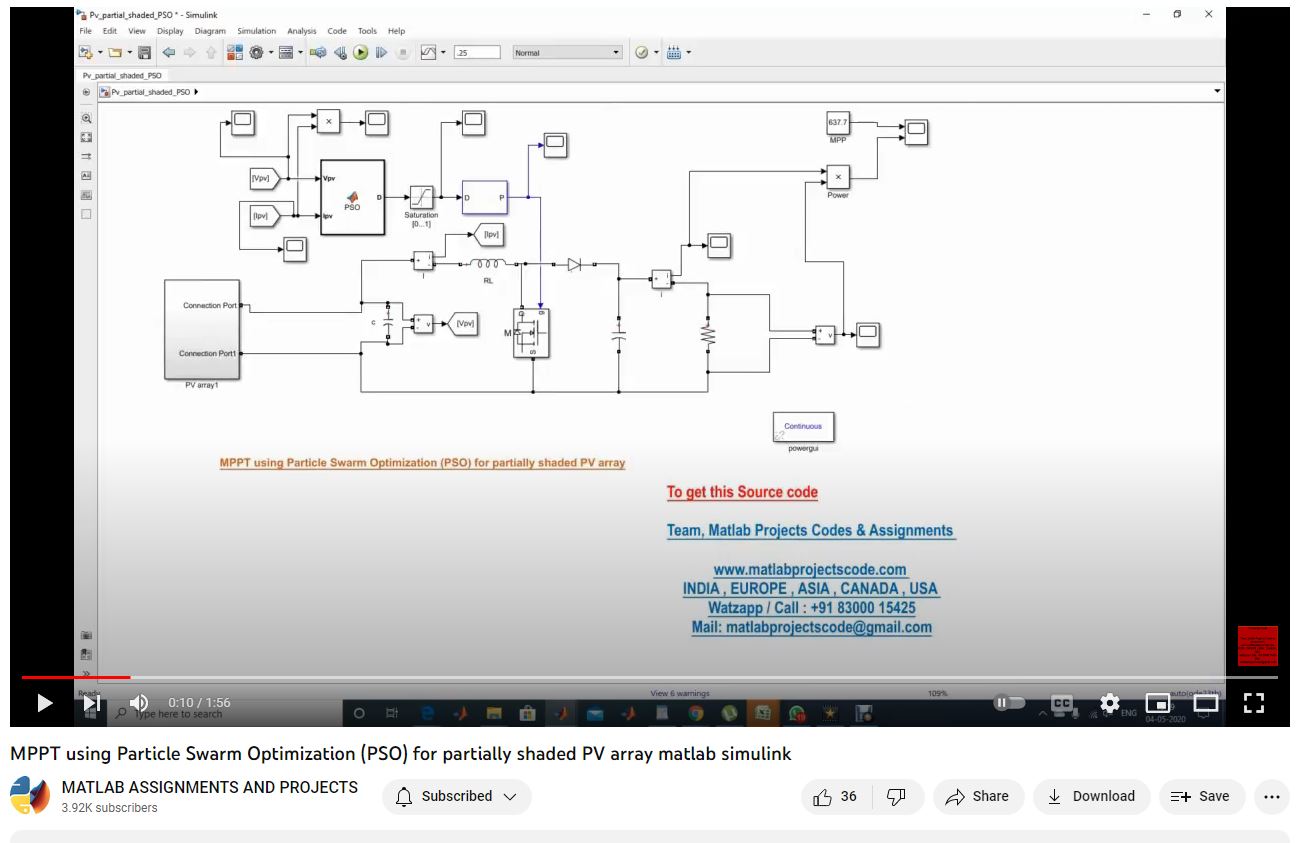Viewport: 1298px width, 843px height.
Task: Turn on closed captions
Action: [1062, 703]
